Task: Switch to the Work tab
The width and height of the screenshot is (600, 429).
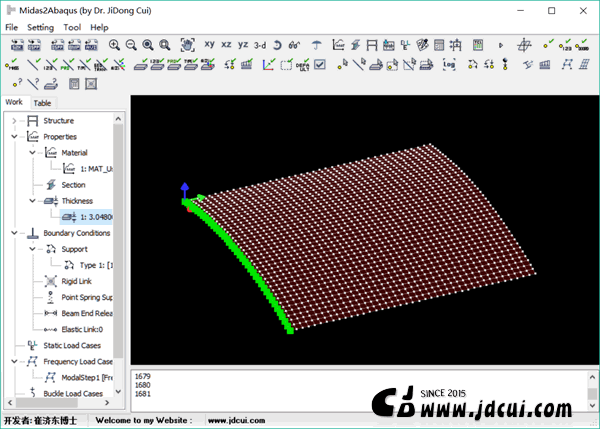Action: pos(14,102)
